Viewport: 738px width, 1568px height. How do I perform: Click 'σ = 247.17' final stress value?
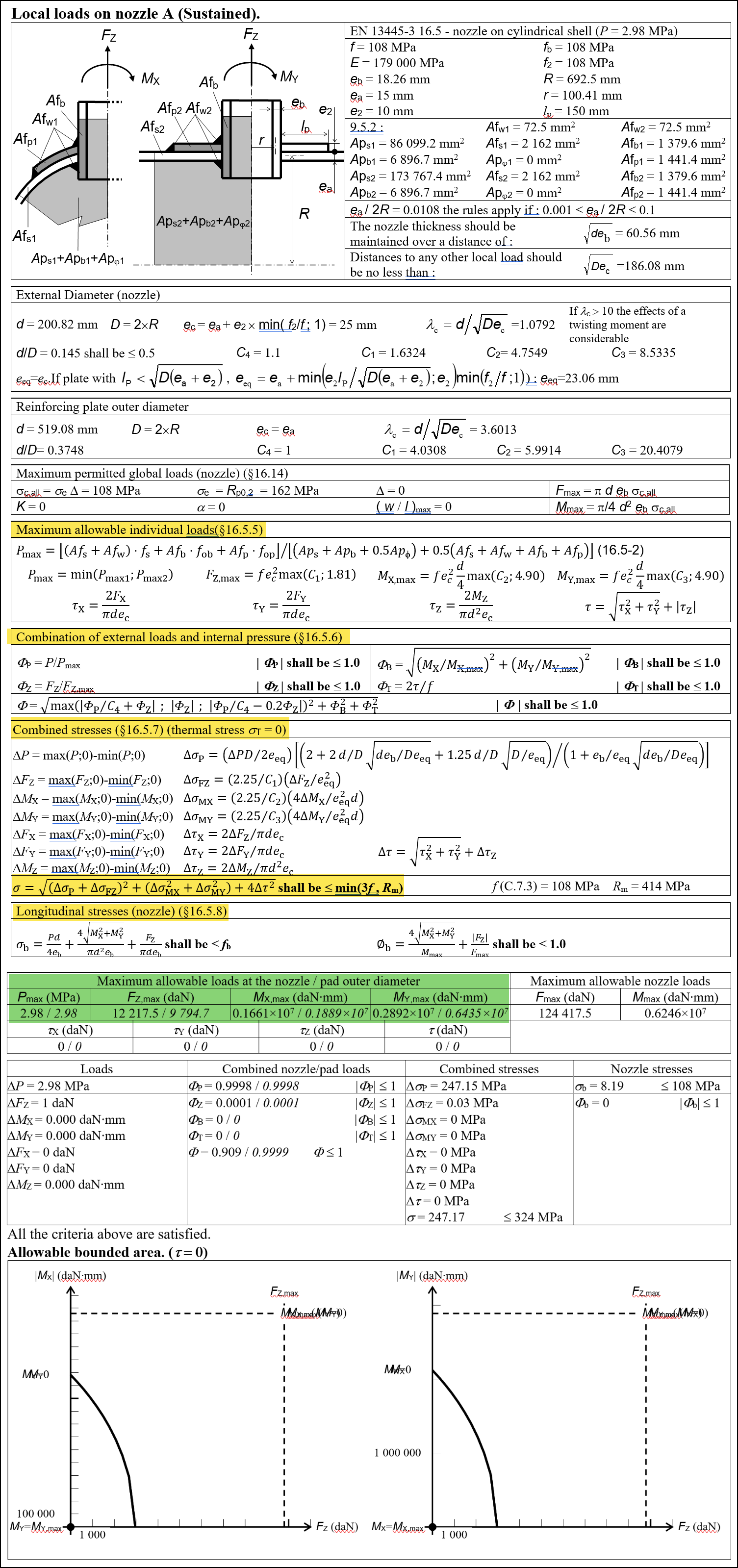pyautogui.click(x=435, y=1217)
